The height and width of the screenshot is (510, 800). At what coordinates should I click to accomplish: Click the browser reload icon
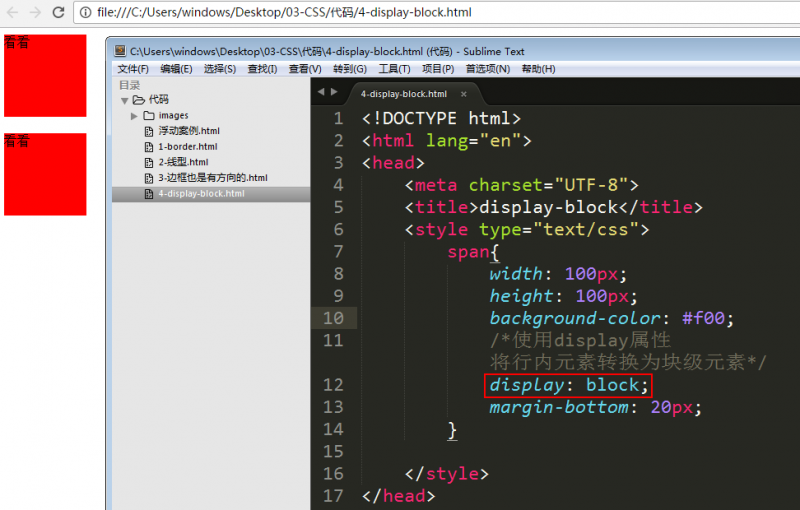[58, 13]
